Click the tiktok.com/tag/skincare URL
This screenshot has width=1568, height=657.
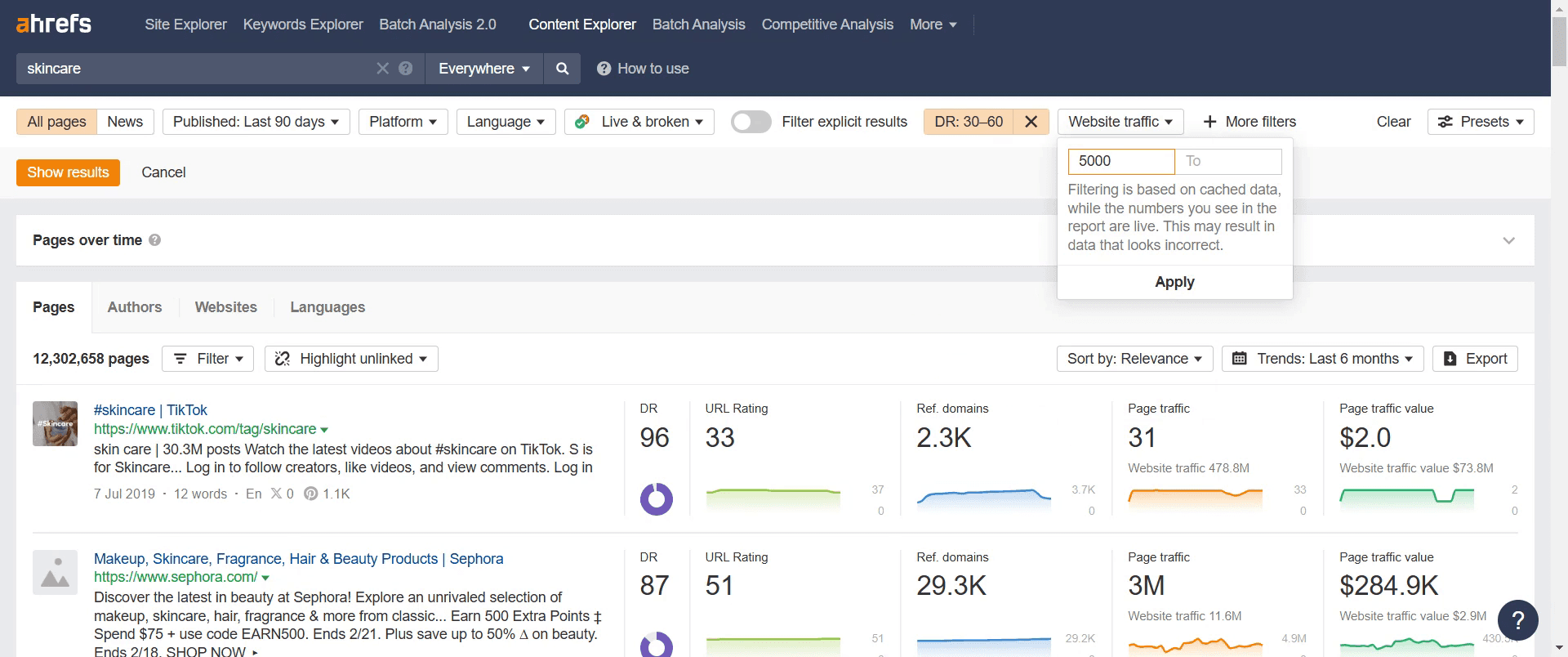coord(205,429)
